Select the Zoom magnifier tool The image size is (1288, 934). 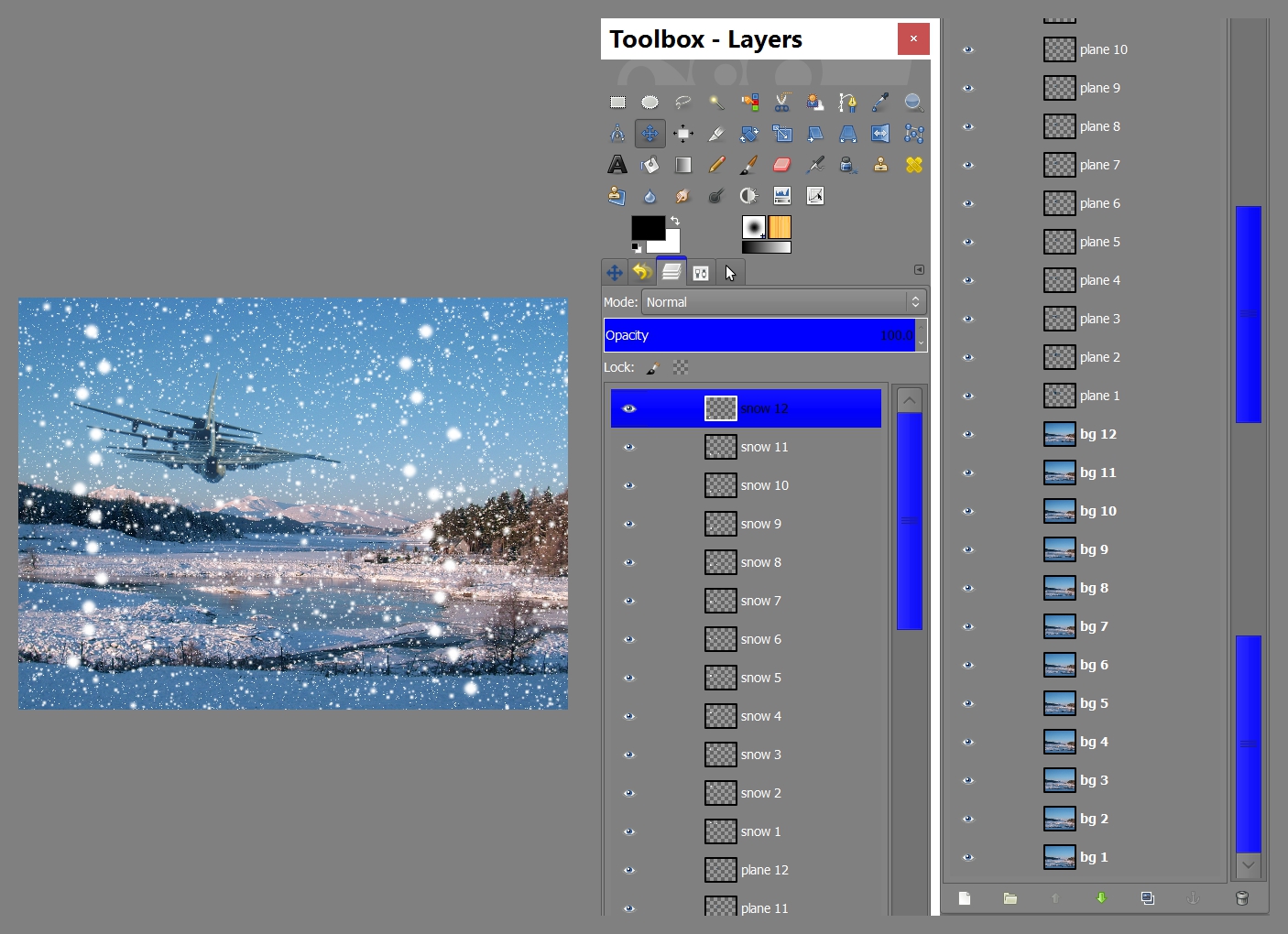click(x=913, y=103)
